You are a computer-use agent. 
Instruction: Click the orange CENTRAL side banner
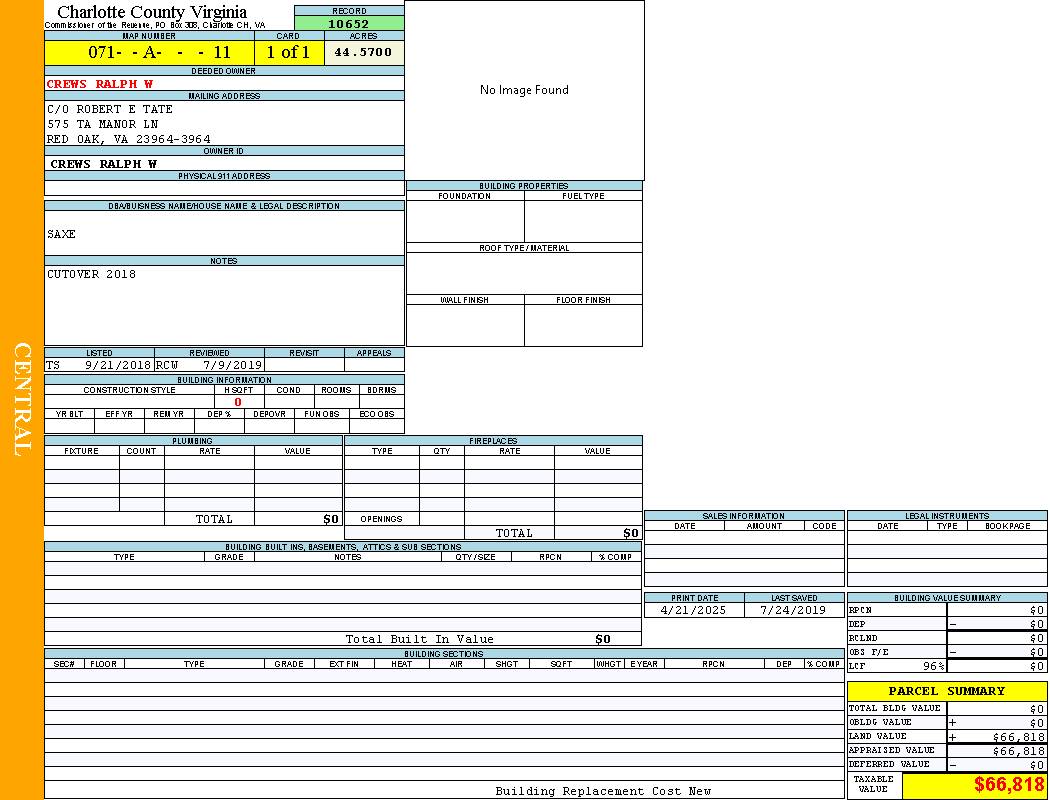click(x=22, y=400)
